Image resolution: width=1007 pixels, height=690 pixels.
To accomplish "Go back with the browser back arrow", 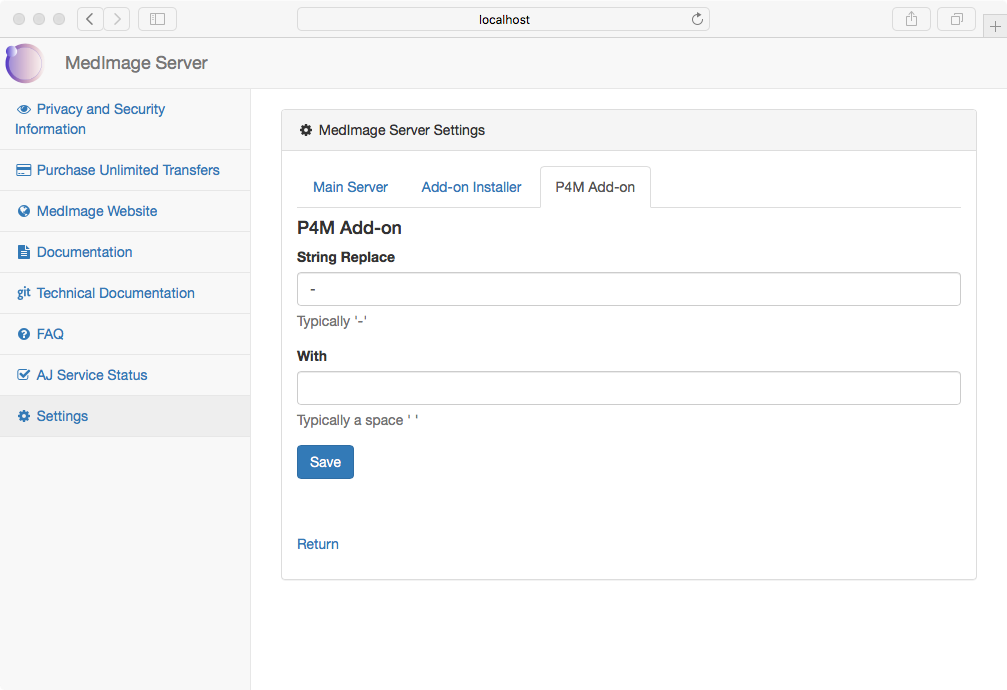I will [91, 19].
